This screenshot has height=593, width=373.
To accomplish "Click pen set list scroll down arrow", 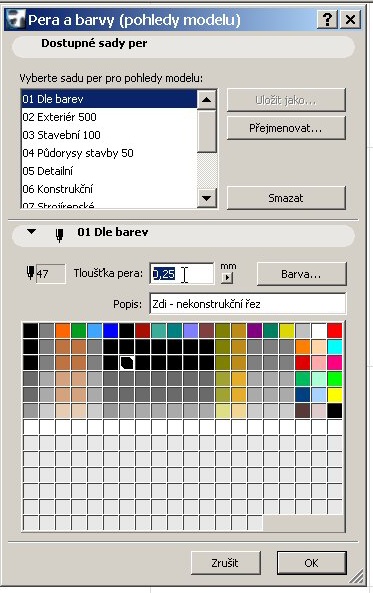I will [207, 198].
